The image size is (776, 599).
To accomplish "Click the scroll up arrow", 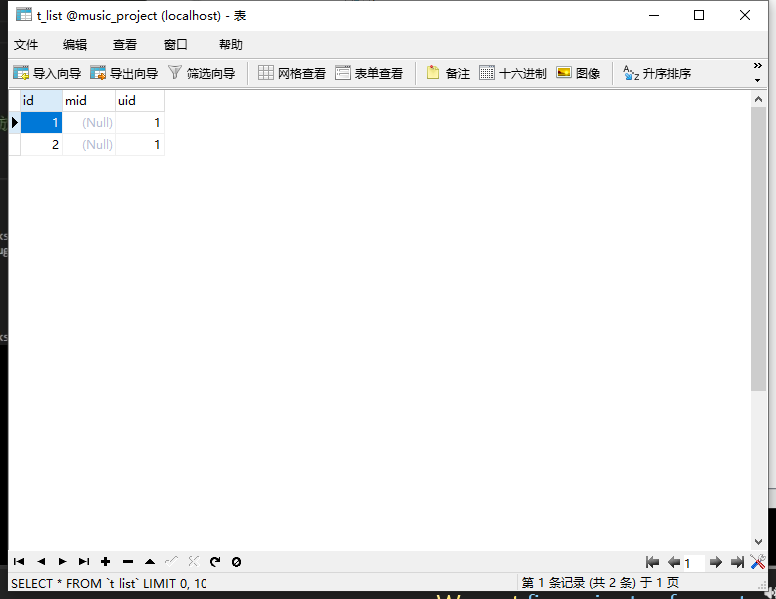I will 758,100.
